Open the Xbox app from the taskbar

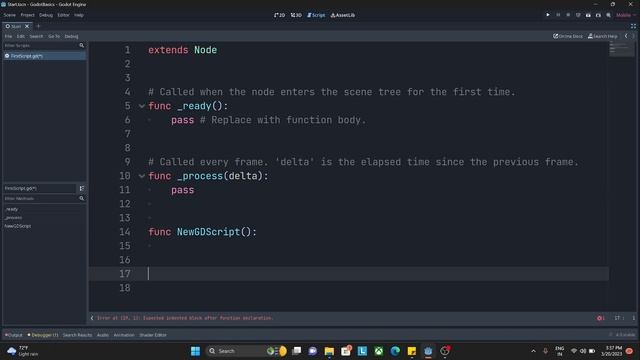point(379,351)
